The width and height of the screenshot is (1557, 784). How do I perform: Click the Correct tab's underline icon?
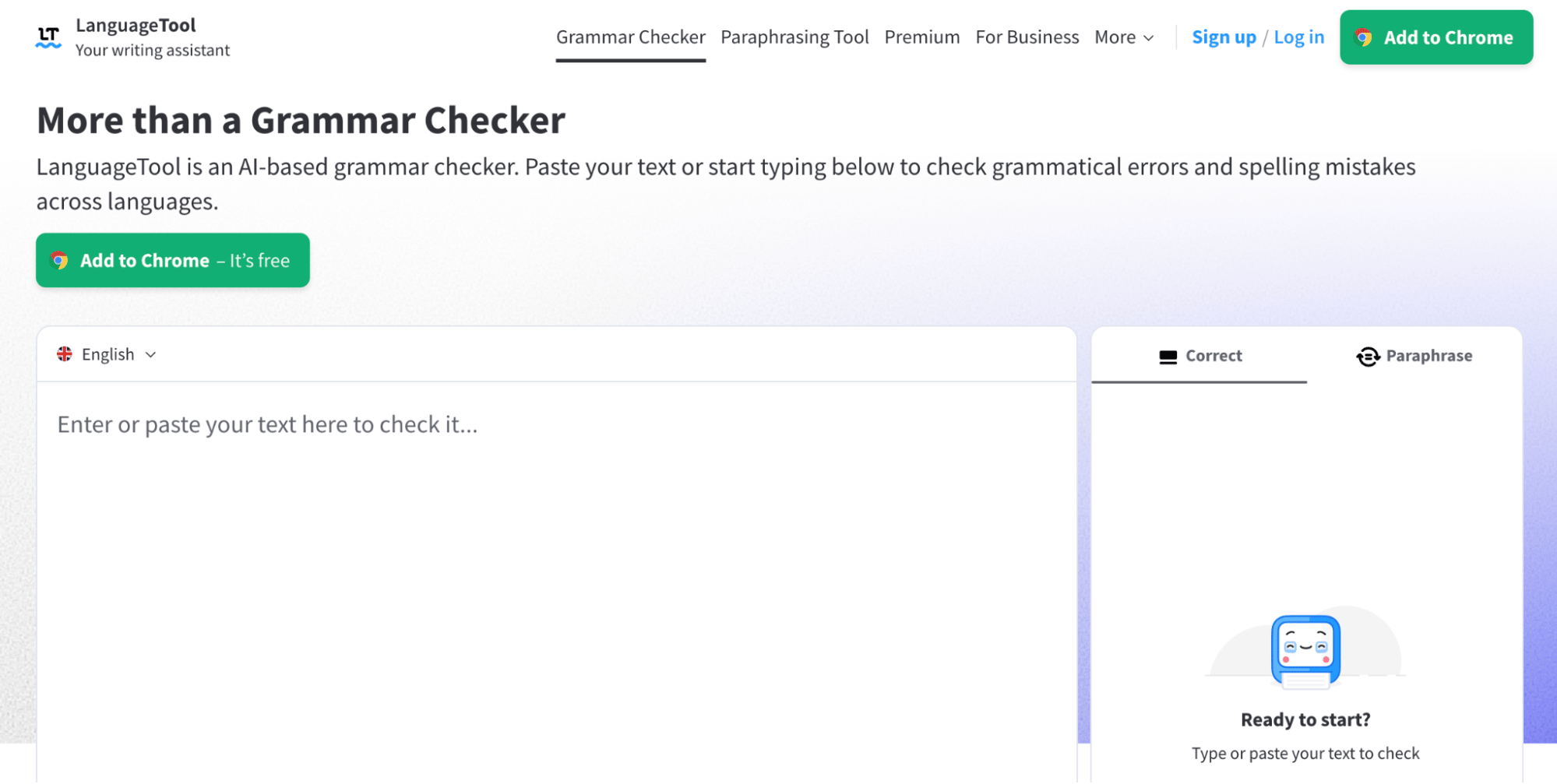click(1168, 357)
